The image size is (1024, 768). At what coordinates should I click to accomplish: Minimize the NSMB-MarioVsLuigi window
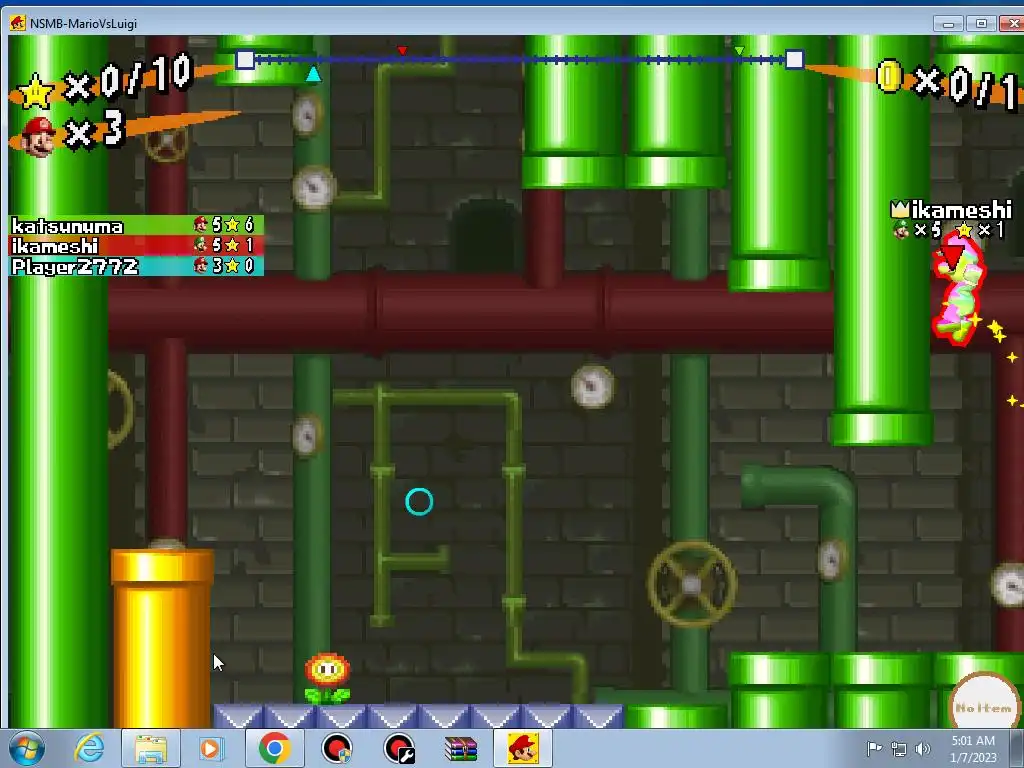click(x=948, y=24)
